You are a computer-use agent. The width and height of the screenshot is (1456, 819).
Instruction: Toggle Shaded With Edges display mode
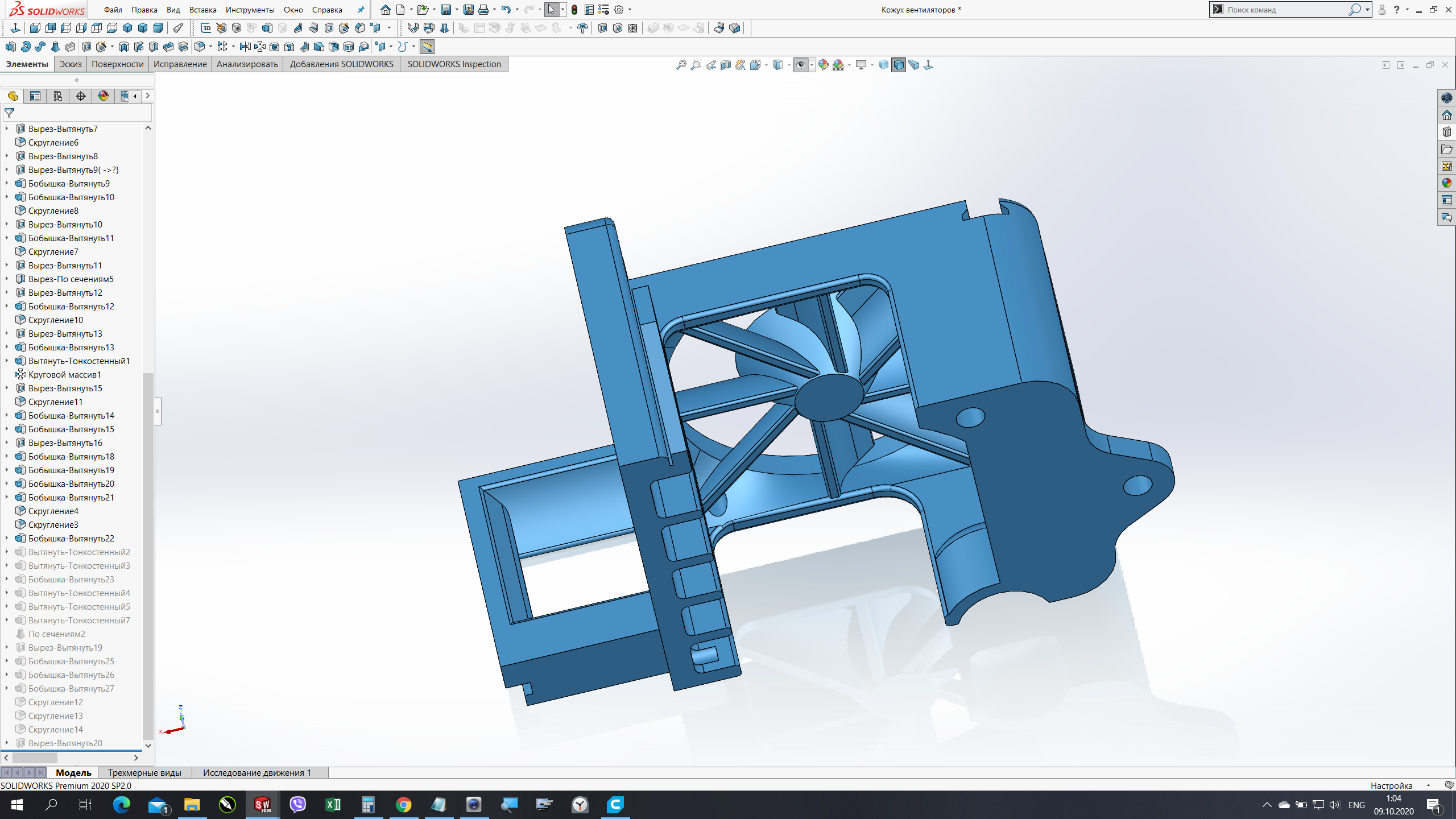click(x=899, y=65)
